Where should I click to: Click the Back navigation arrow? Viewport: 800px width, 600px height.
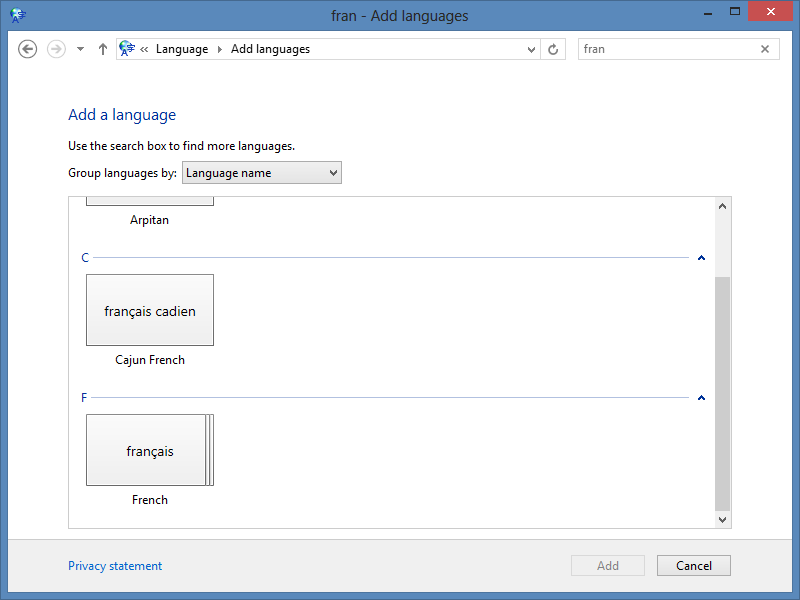coord(28,49)
